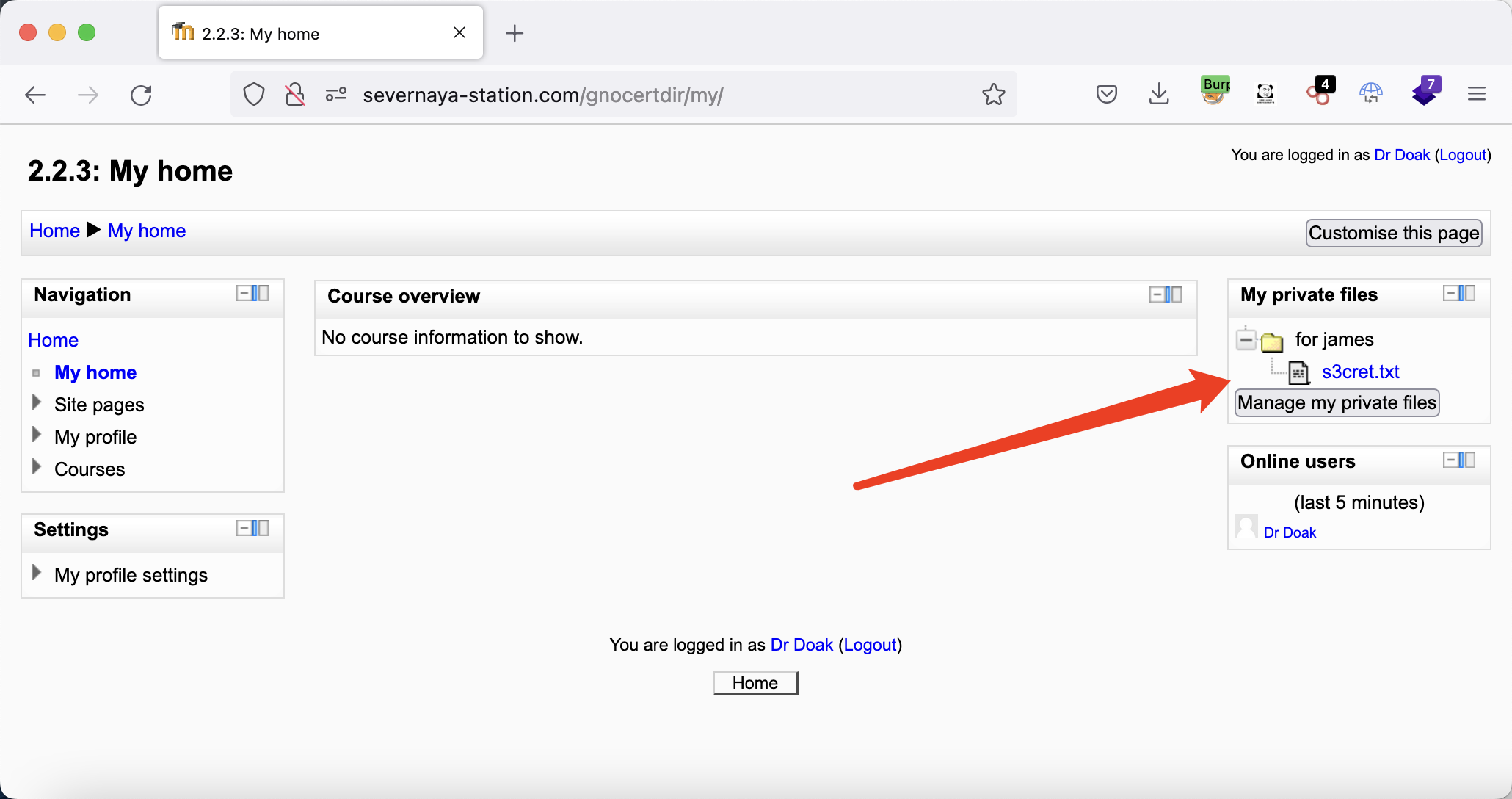Image resolution: width=1512 pixels, height=799 pixels.
Task: Hide the Course overview block
Action: pos(1156,295)
